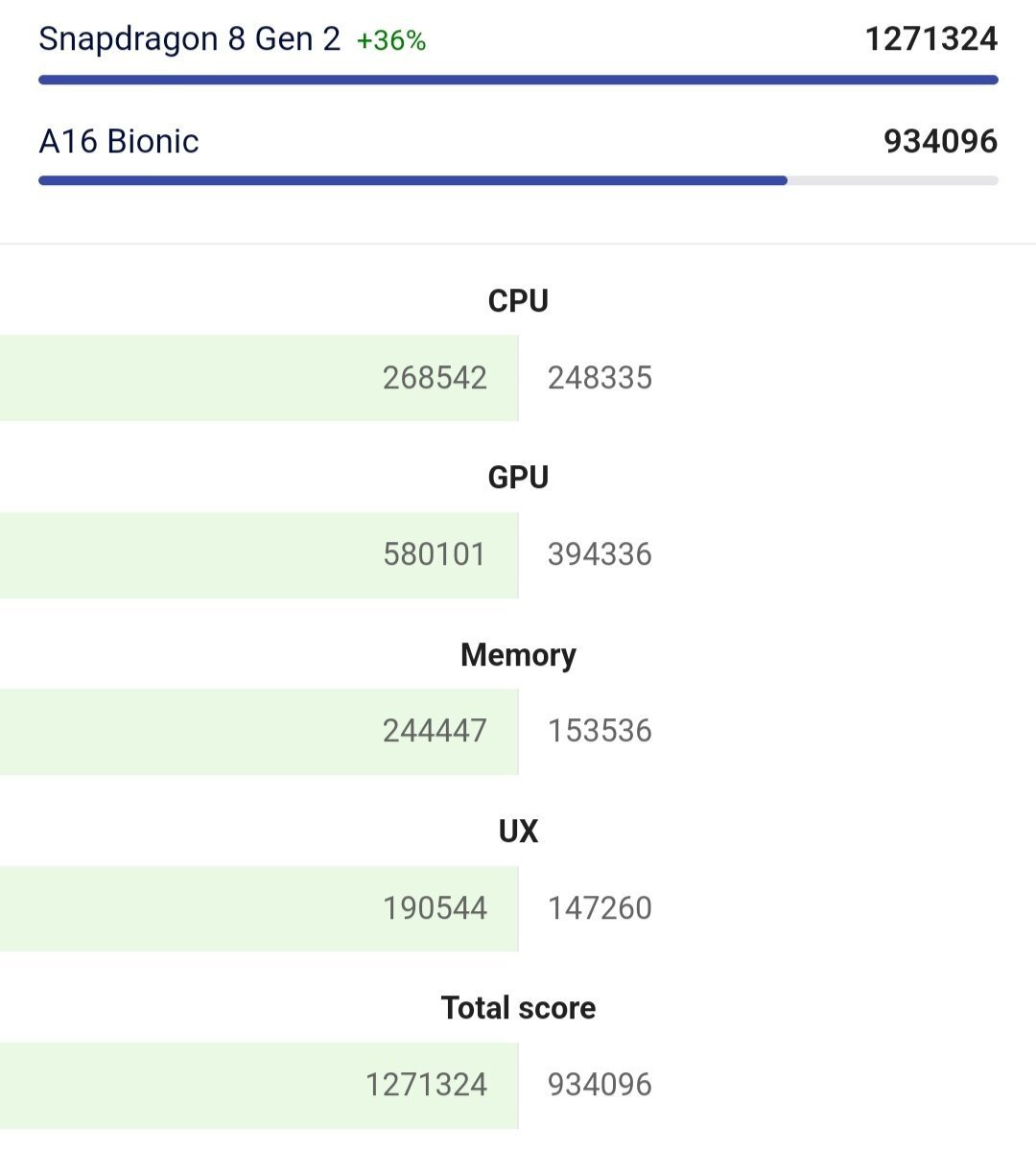Click the Snapdragon 8 Gen 2 label

[x=190, y=39]
